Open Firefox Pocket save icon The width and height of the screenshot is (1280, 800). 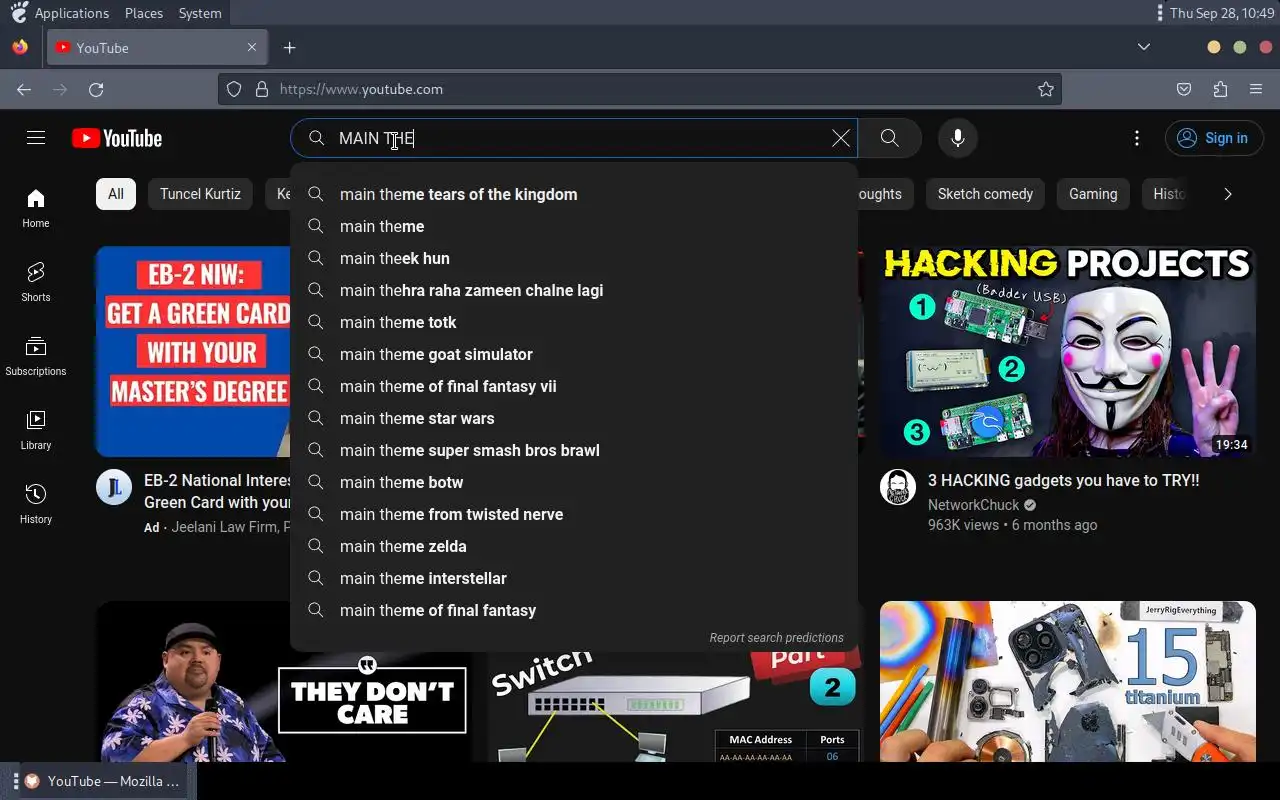pos(1184,89)
